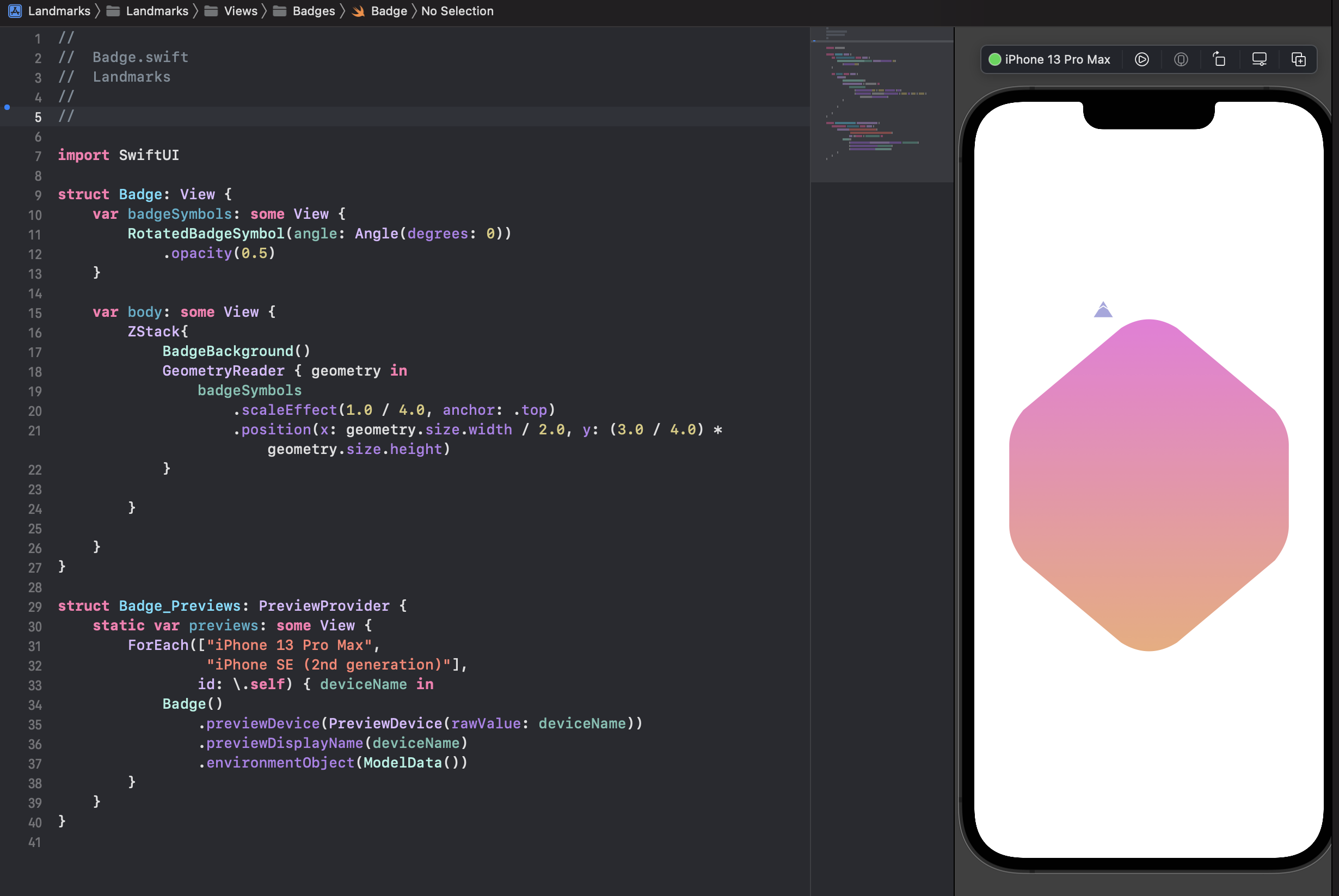Screen dimensions: 1339x896
Task: Open the iPhone 13 Pro Max device picker
Action: (1058, 59)
